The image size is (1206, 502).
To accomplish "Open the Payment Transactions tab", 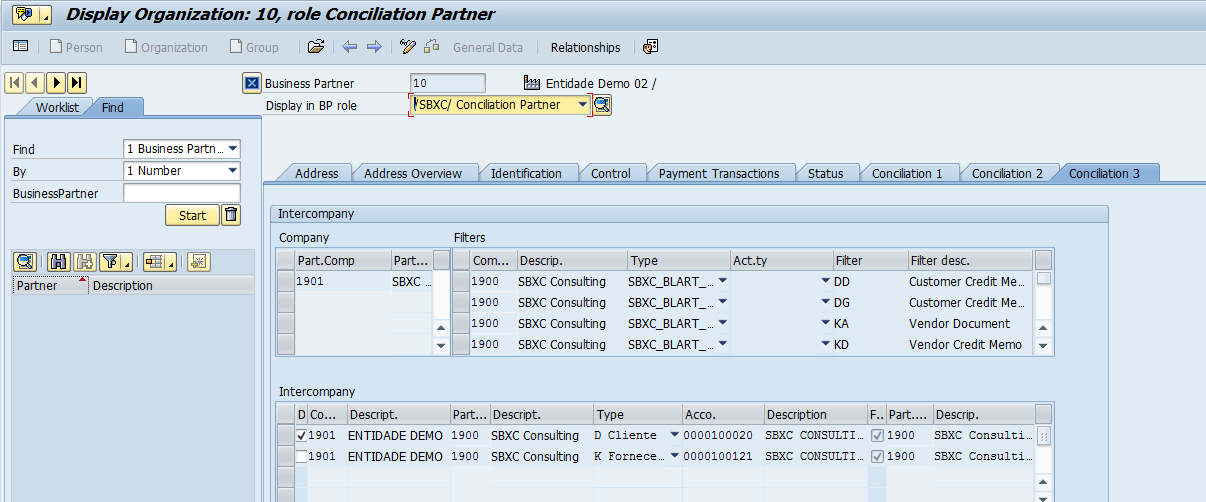I will coord(718,173).
